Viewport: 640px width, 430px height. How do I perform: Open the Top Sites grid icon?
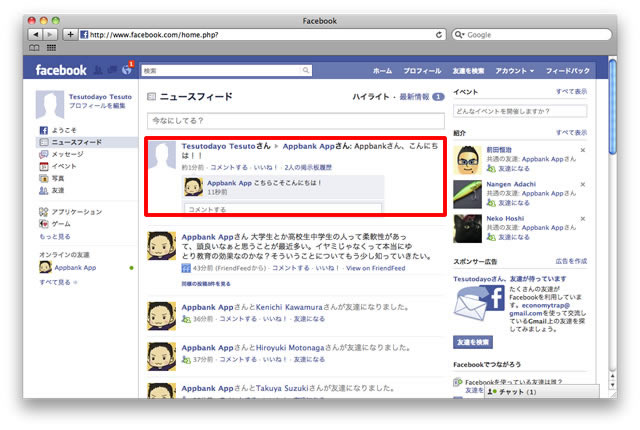pyautogui.click(x=51, y=48)
